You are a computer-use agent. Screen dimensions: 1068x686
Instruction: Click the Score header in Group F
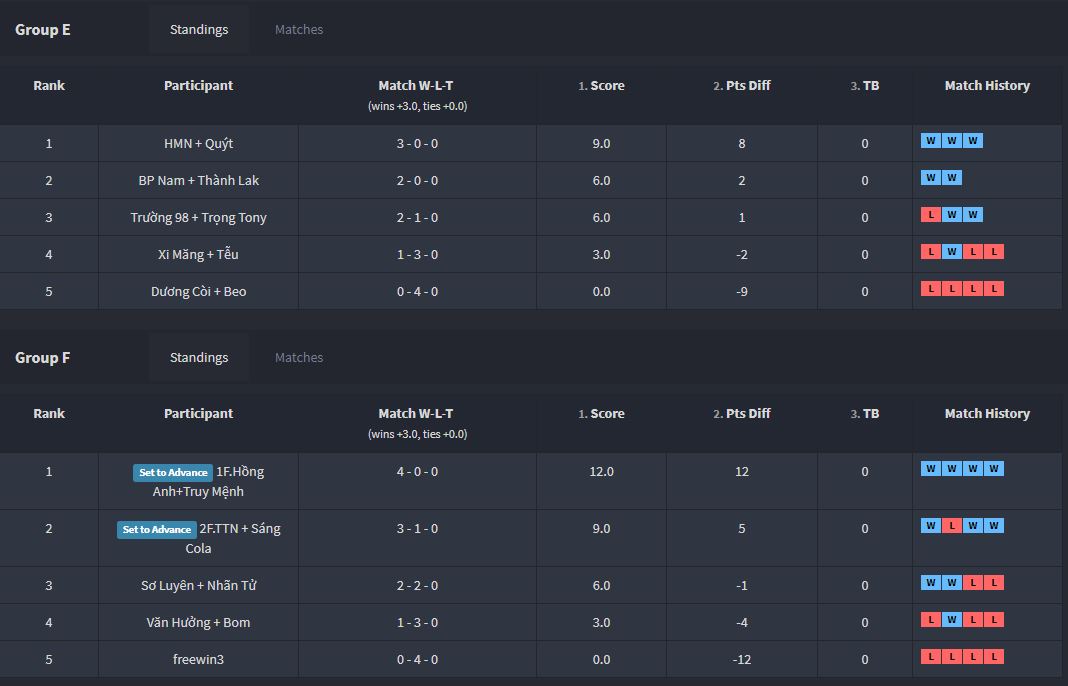tap(601, 414)
